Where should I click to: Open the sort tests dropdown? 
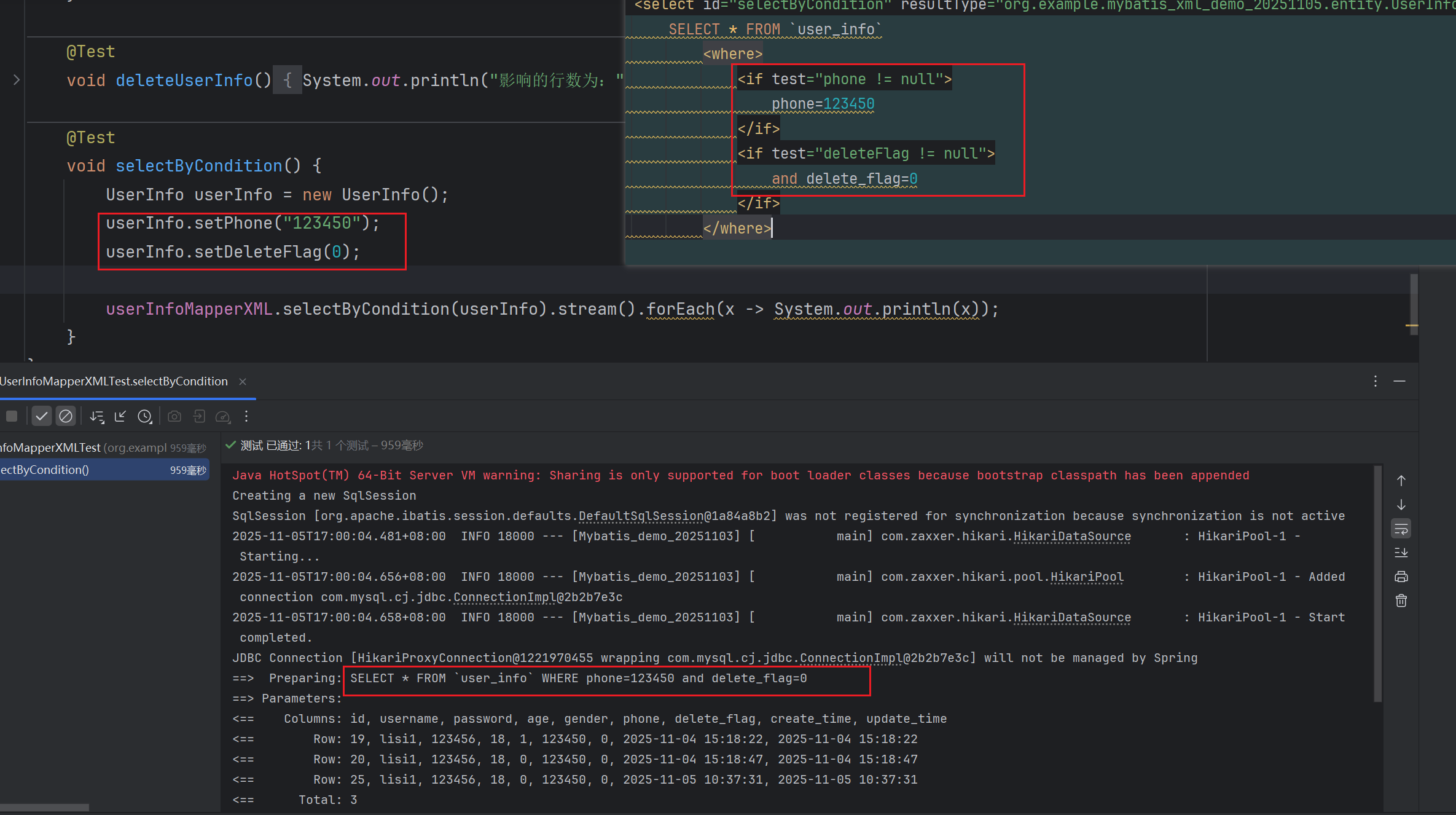point(96,416)
